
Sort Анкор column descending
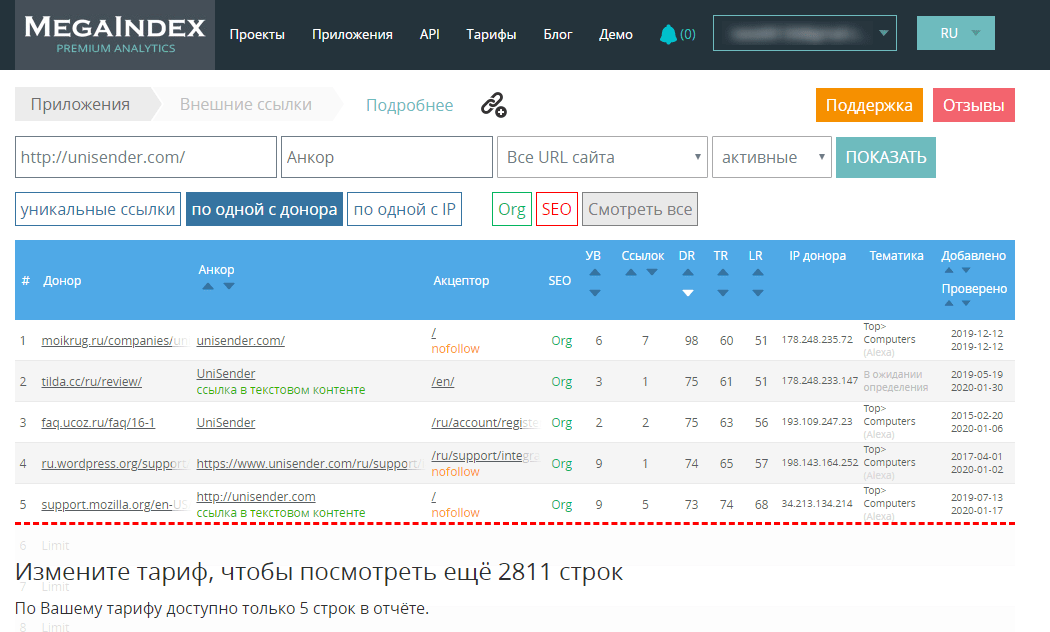(229, 286)
